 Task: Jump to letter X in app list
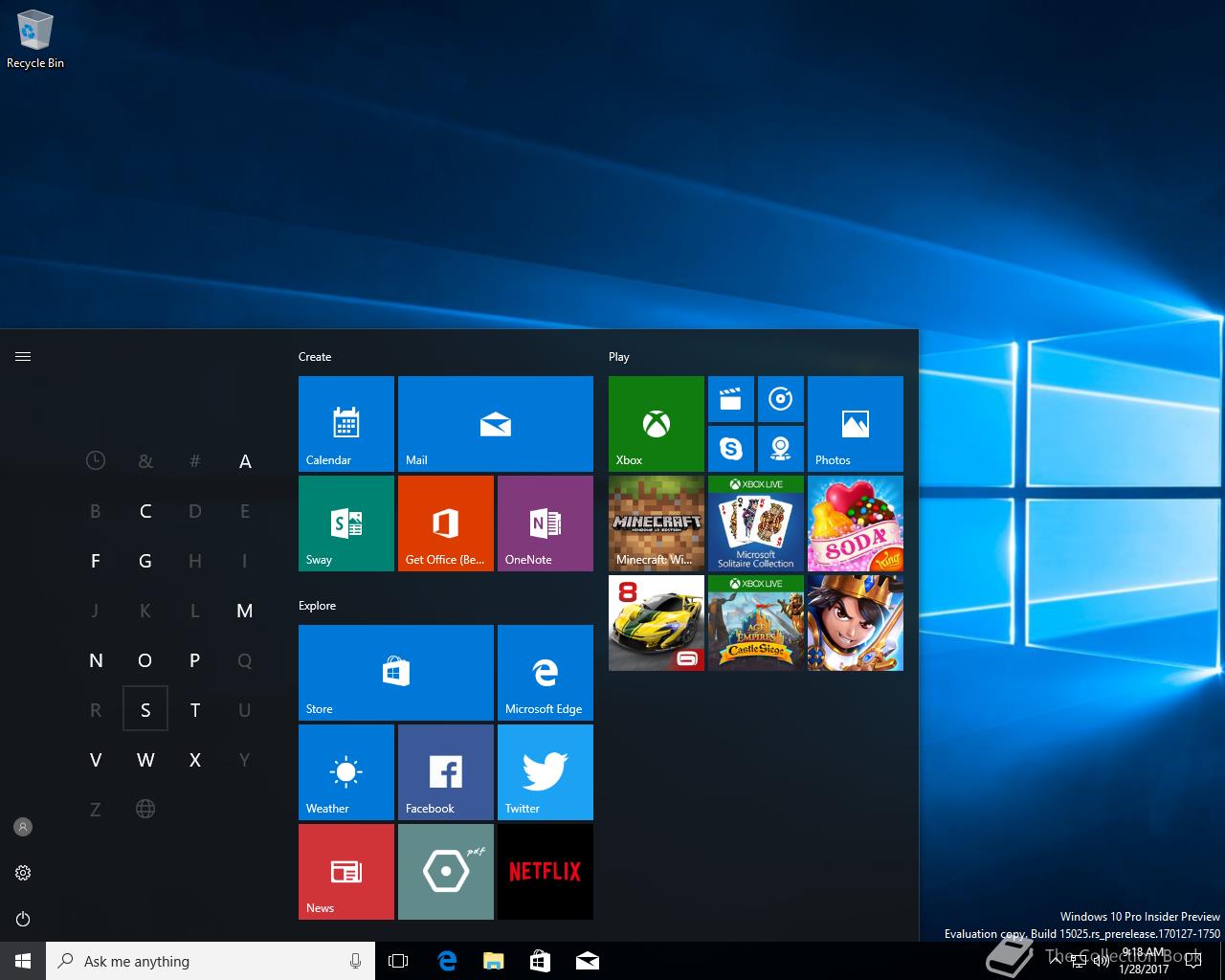[195, 760]
